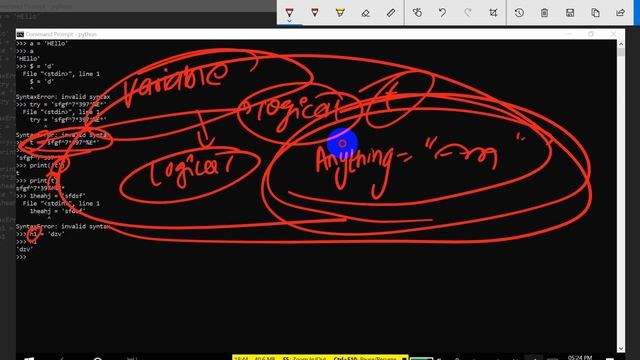
Task: Click the output line 'dzv'
Action: click(x=25, y=249)
